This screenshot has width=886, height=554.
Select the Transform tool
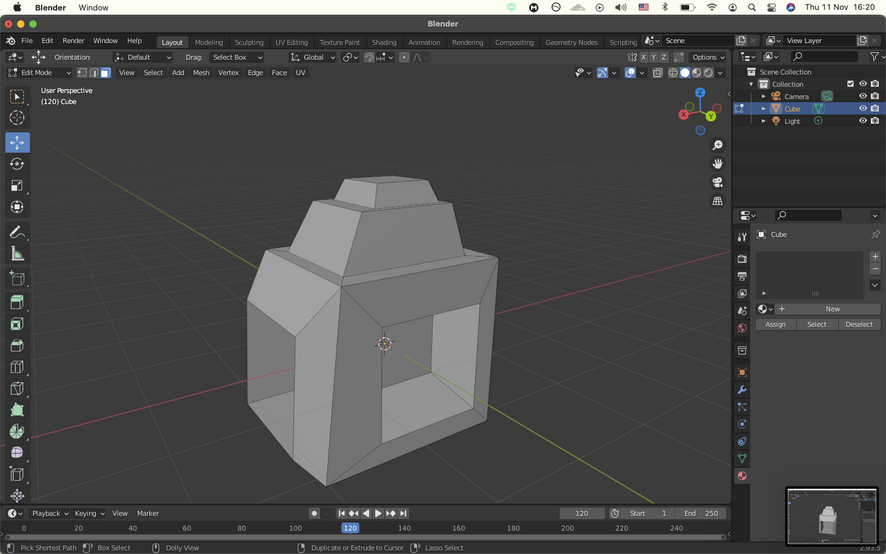(17, 207)
